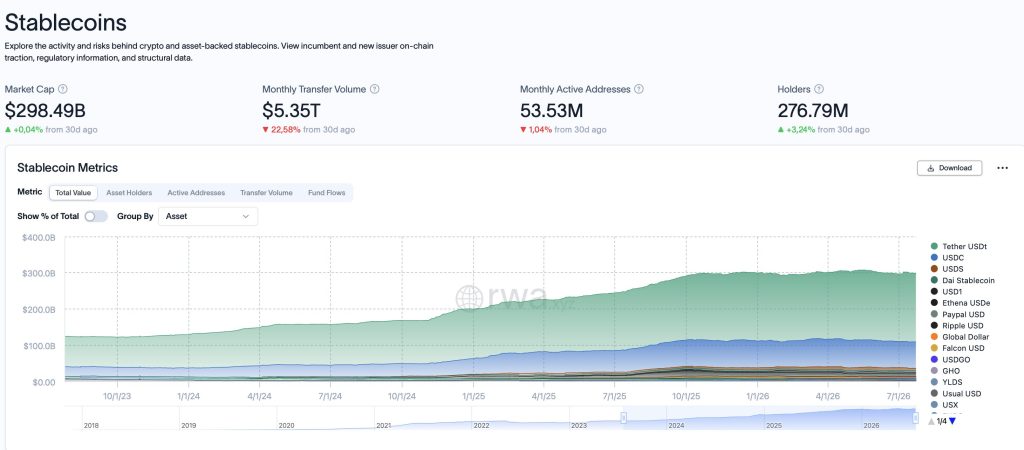Viewport: 1024px width, 450px height.
Task: Open the Group By Asset dropdown
Action: click(208, 216)
